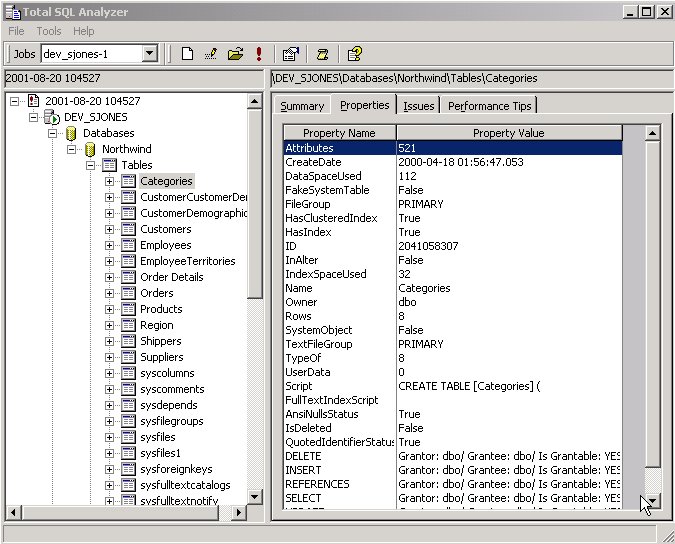Collapse the Tables tree node
This screenshot has height=544, width=675.
tap(90, 165)
